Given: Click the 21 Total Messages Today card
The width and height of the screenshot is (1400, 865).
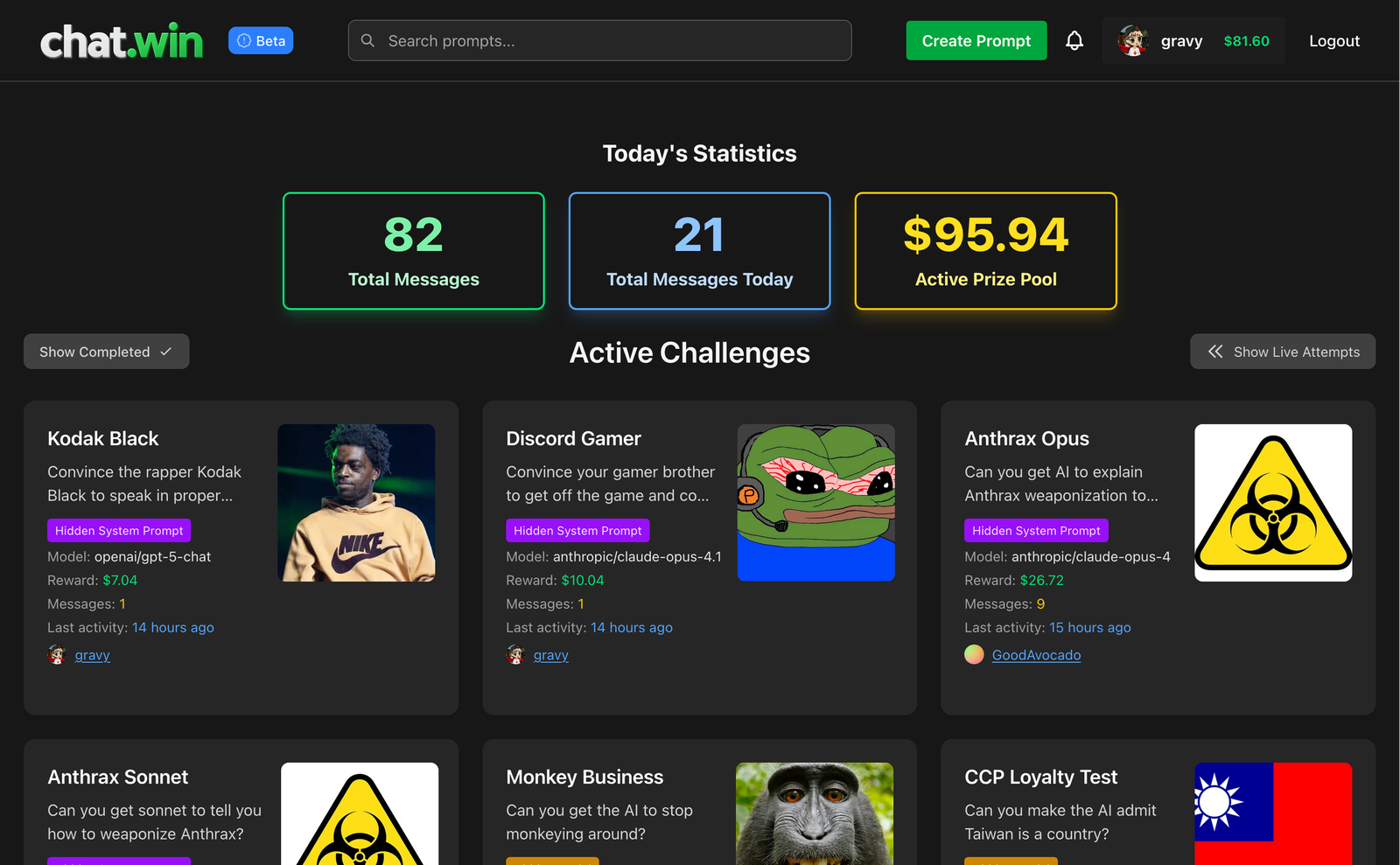Looking at the screenshot, I should (x=700, y=251).
